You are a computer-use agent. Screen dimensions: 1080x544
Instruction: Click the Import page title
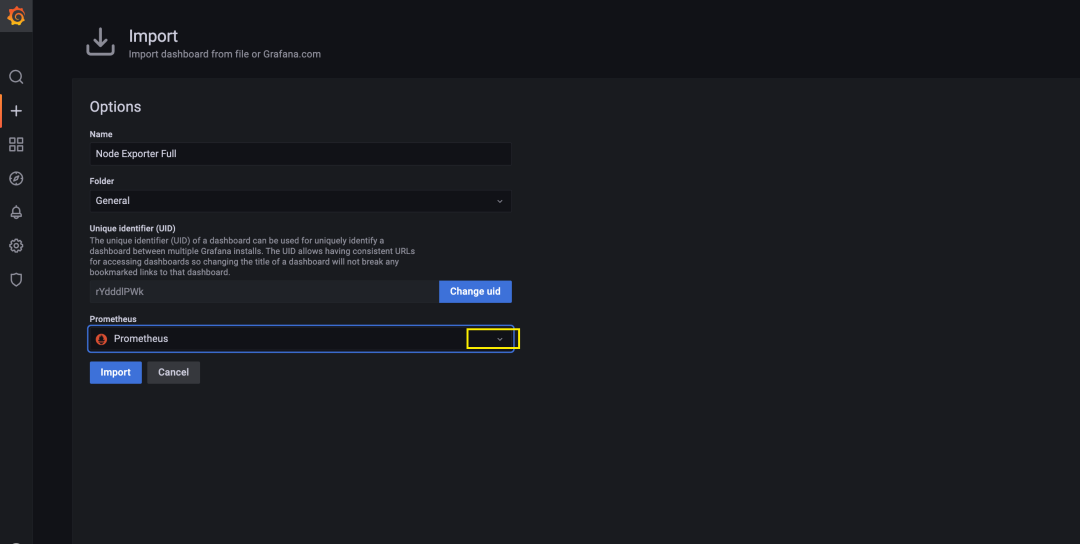point(153,36)
